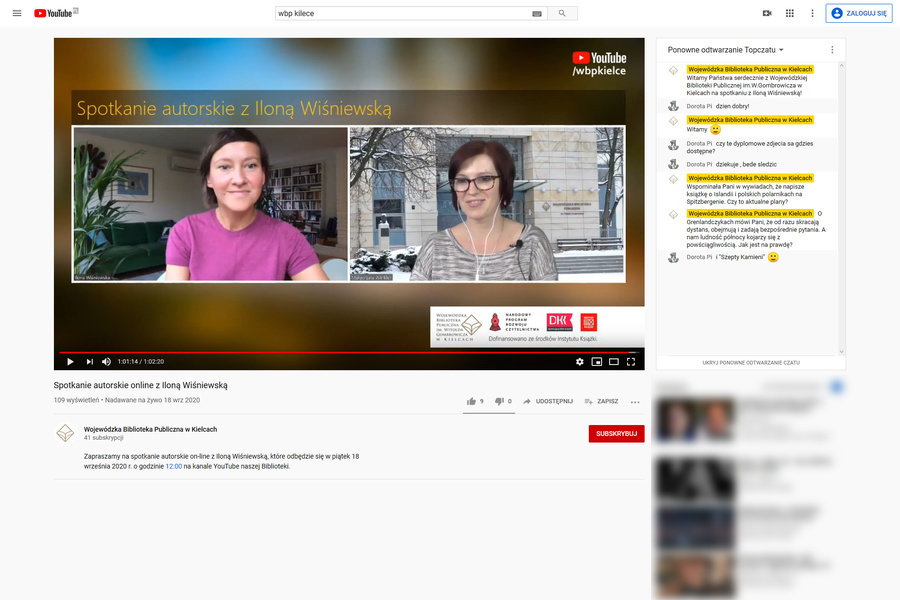Enter fullscreen mode in player
This screenshot has height=600, width=900.
[630, 361]
